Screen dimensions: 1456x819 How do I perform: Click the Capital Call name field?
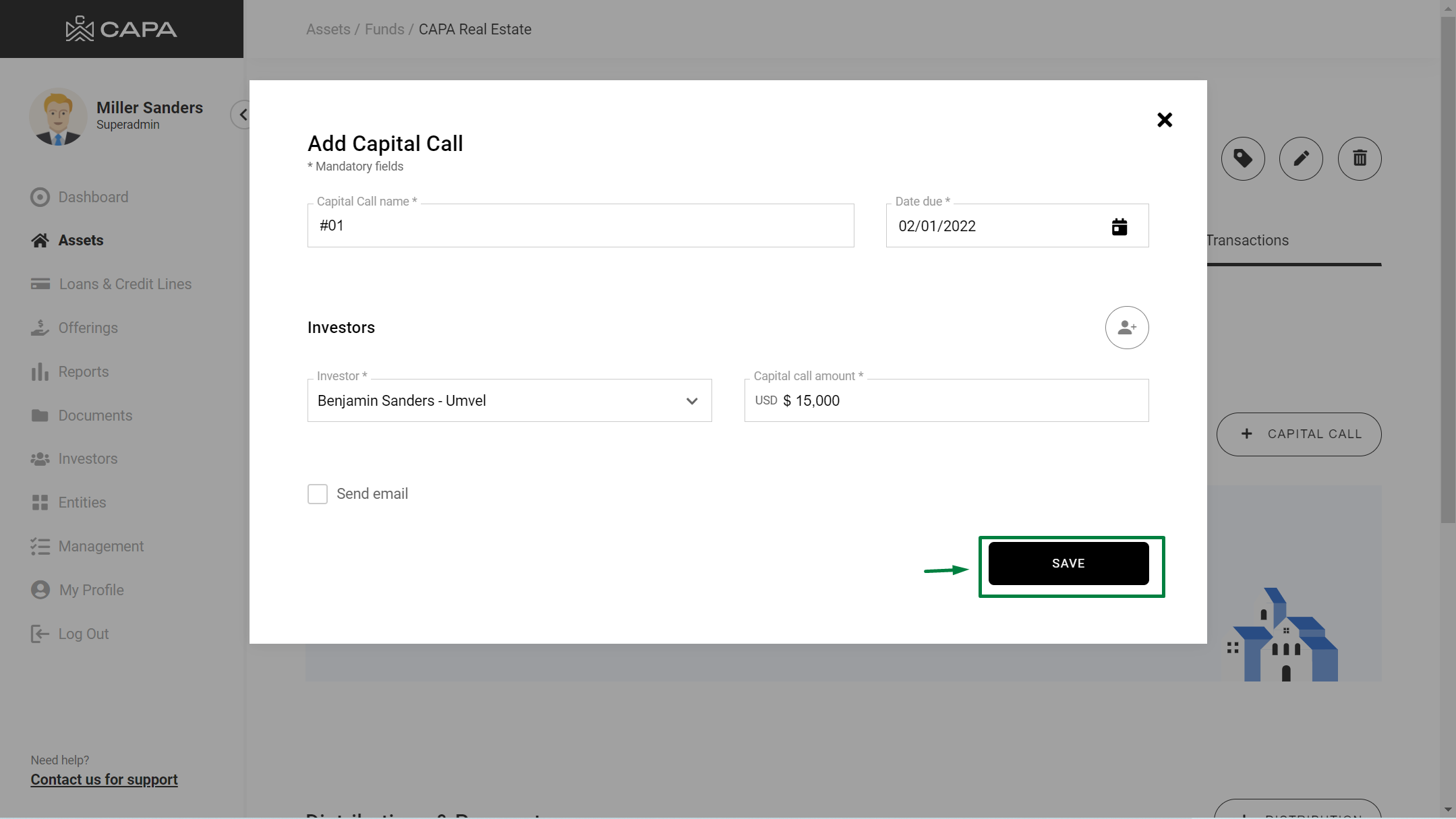point(580,226)
